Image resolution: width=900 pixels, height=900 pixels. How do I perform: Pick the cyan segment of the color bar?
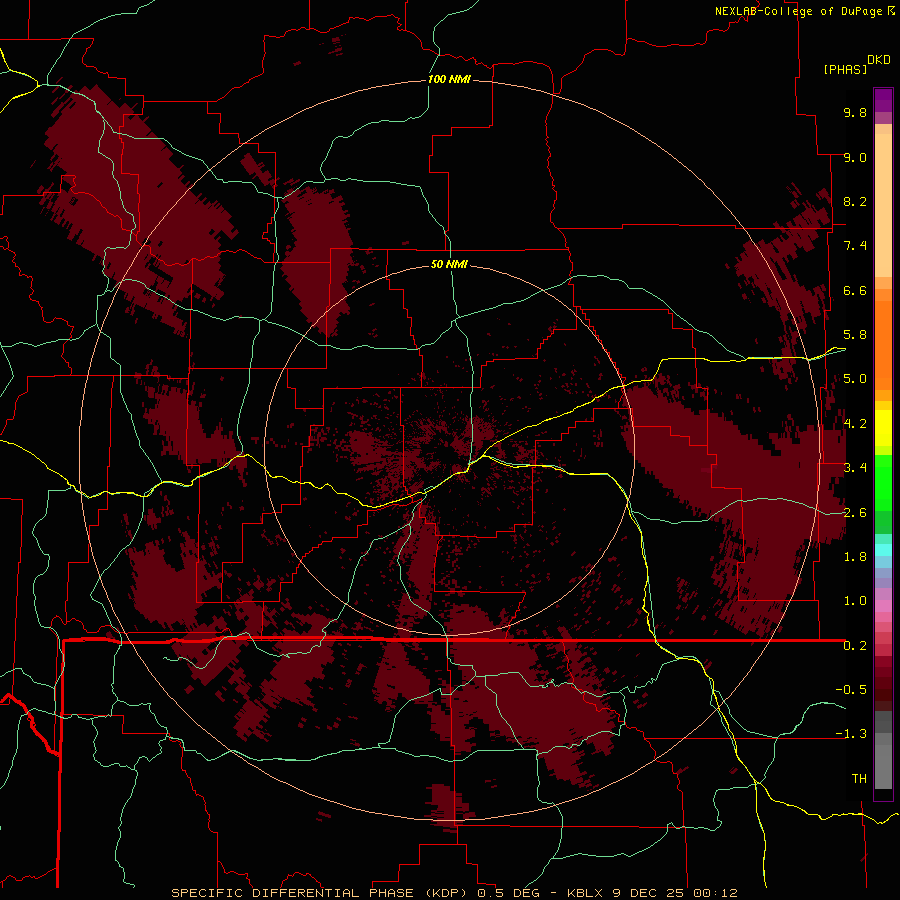click(x=883, y=550)
